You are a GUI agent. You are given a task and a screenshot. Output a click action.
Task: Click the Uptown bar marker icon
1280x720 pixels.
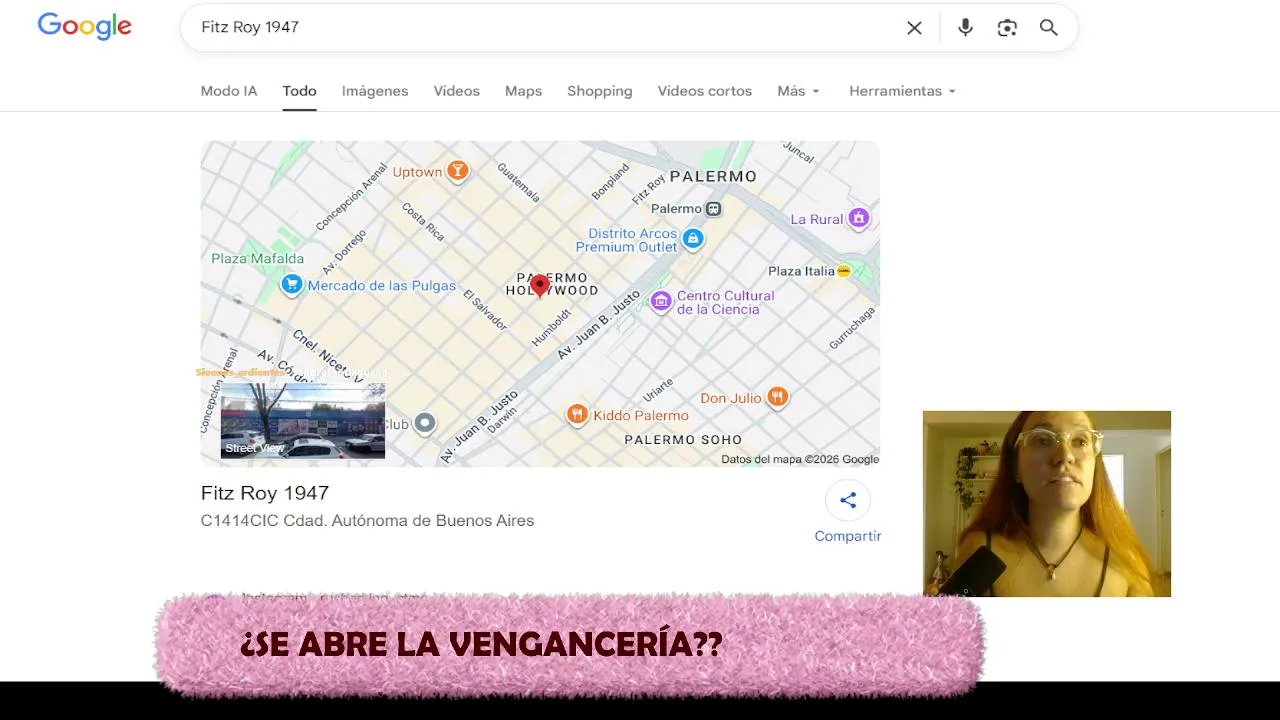[457, 171]
